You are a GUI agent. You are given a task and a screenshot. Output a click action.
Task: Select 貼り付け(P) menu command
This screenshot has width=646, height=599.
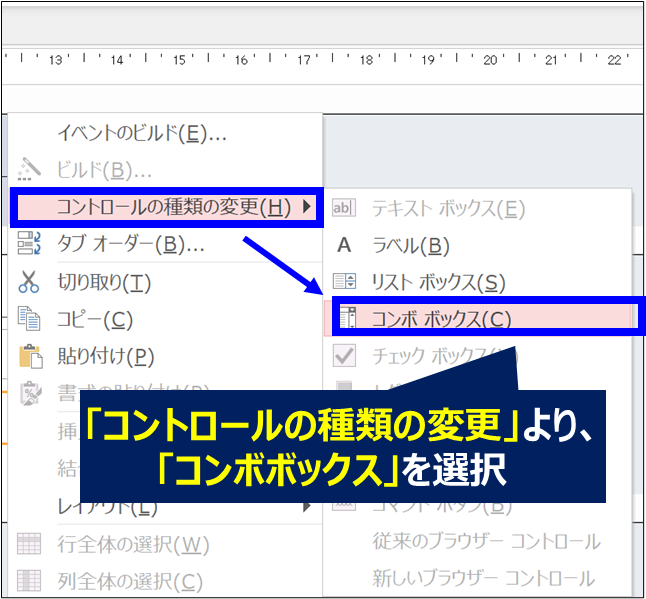[x=105, y=356]
